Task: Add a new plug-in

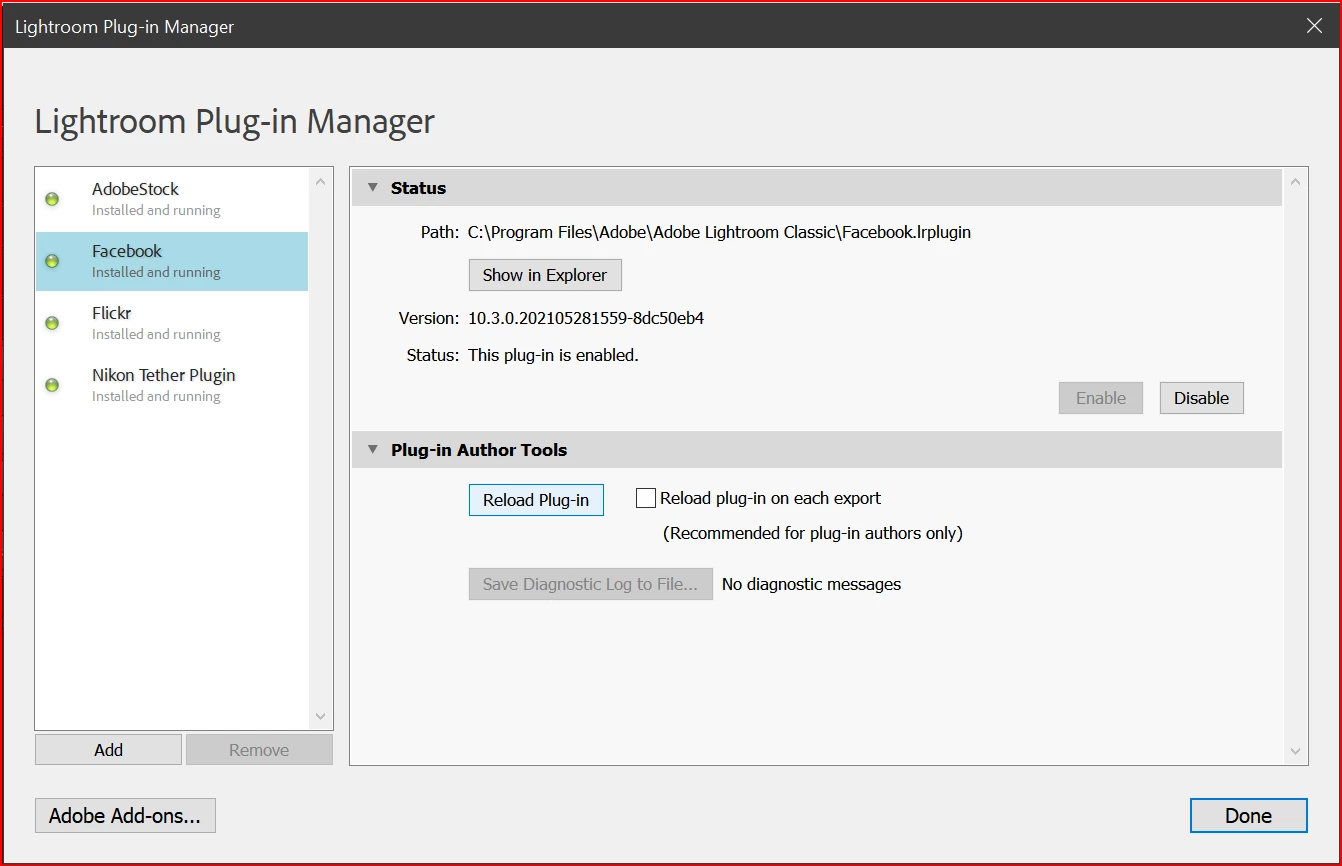Action: coord(108,750)
